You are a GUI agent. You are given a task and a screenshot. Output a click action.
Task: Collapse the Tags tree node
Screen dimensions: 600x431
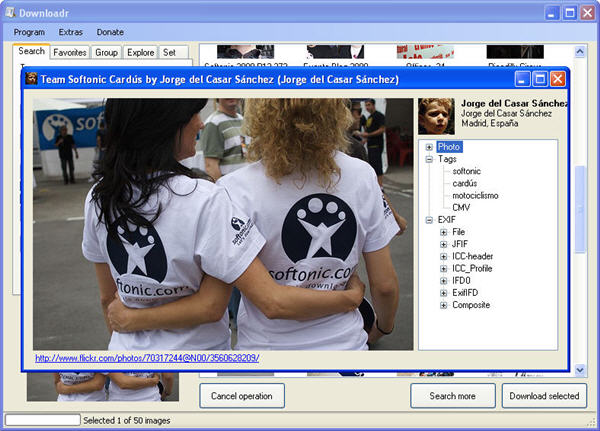click(429, 159)
